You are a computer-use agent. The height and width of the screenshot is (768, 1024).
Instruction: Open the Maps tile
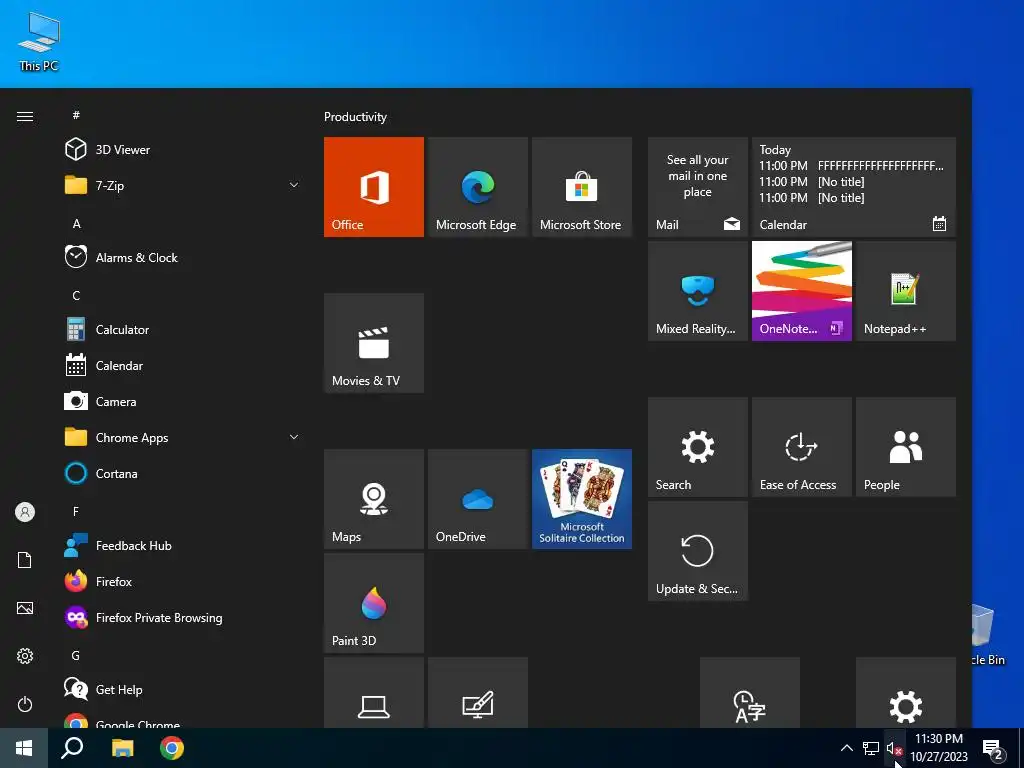tap(374, 499)
